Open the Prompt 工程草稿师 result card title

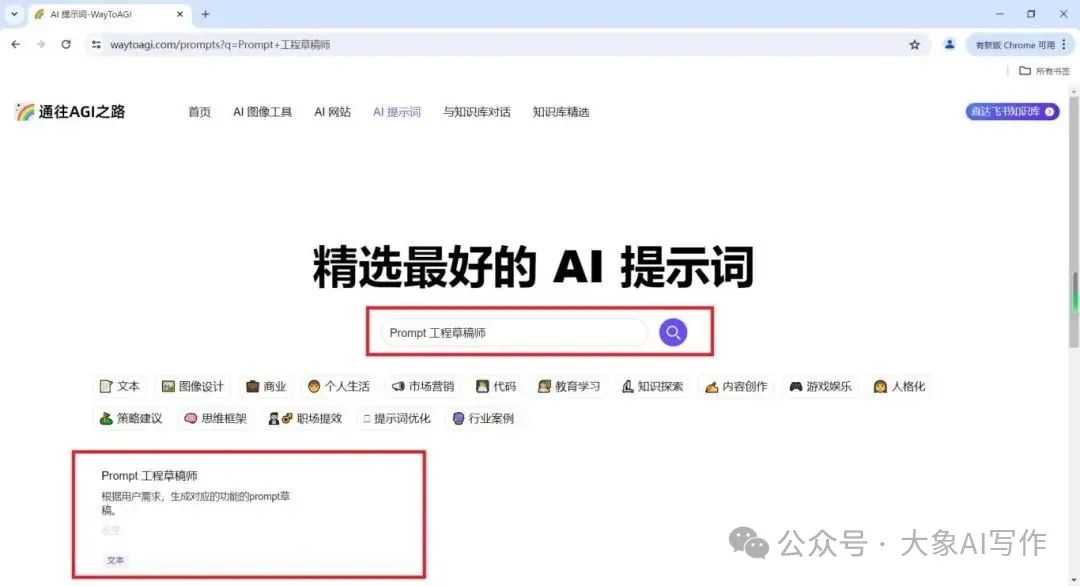[x=149, y=476]
